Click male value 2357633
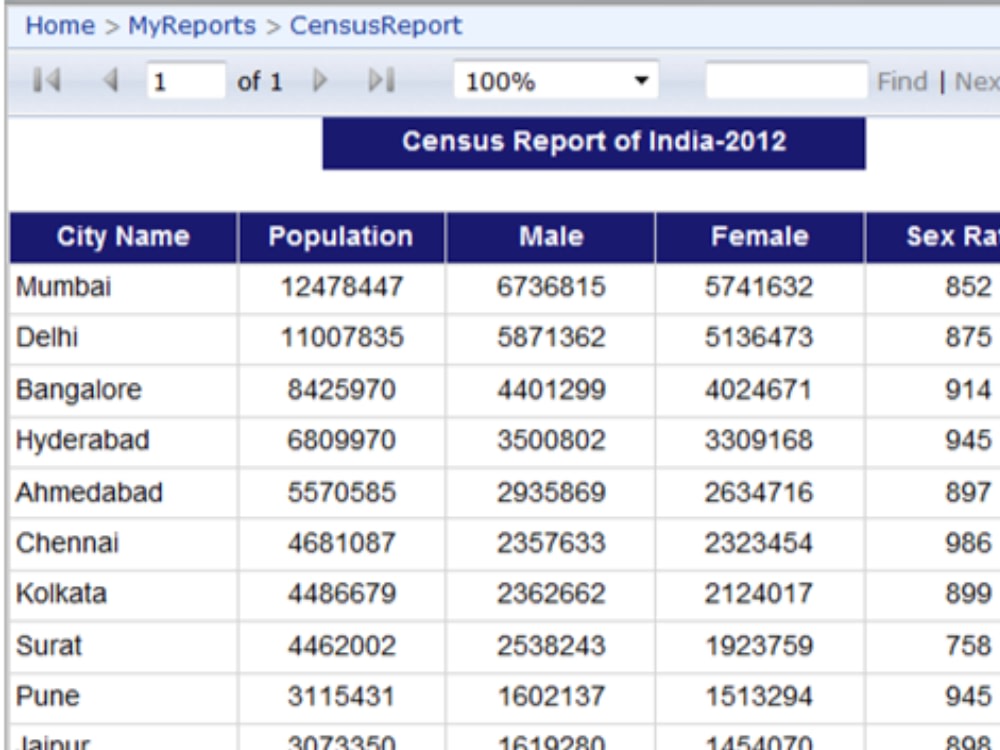This screenshot has width=1000, height=750. coord(551,543)
